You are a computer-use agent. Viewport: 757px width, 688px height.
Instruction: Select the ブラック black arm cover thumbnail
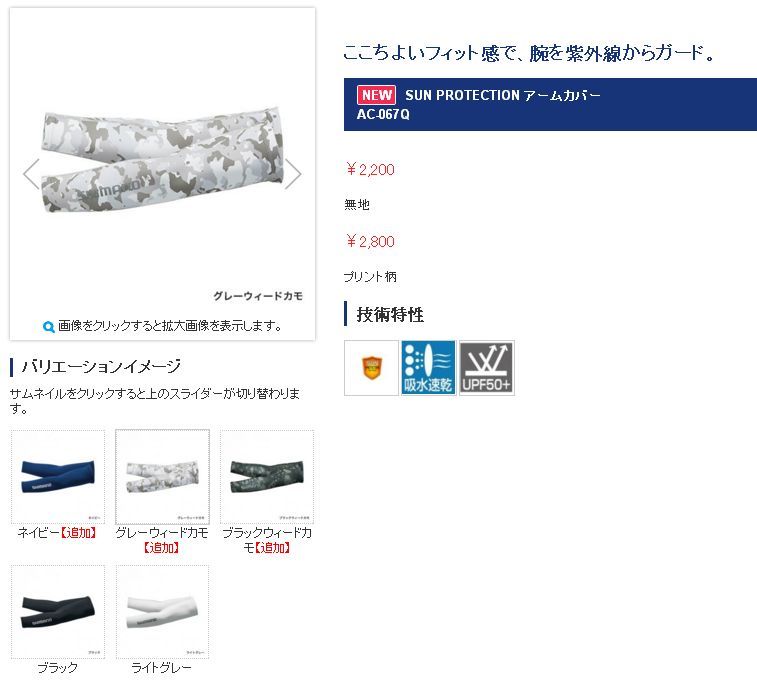point(58,612)
